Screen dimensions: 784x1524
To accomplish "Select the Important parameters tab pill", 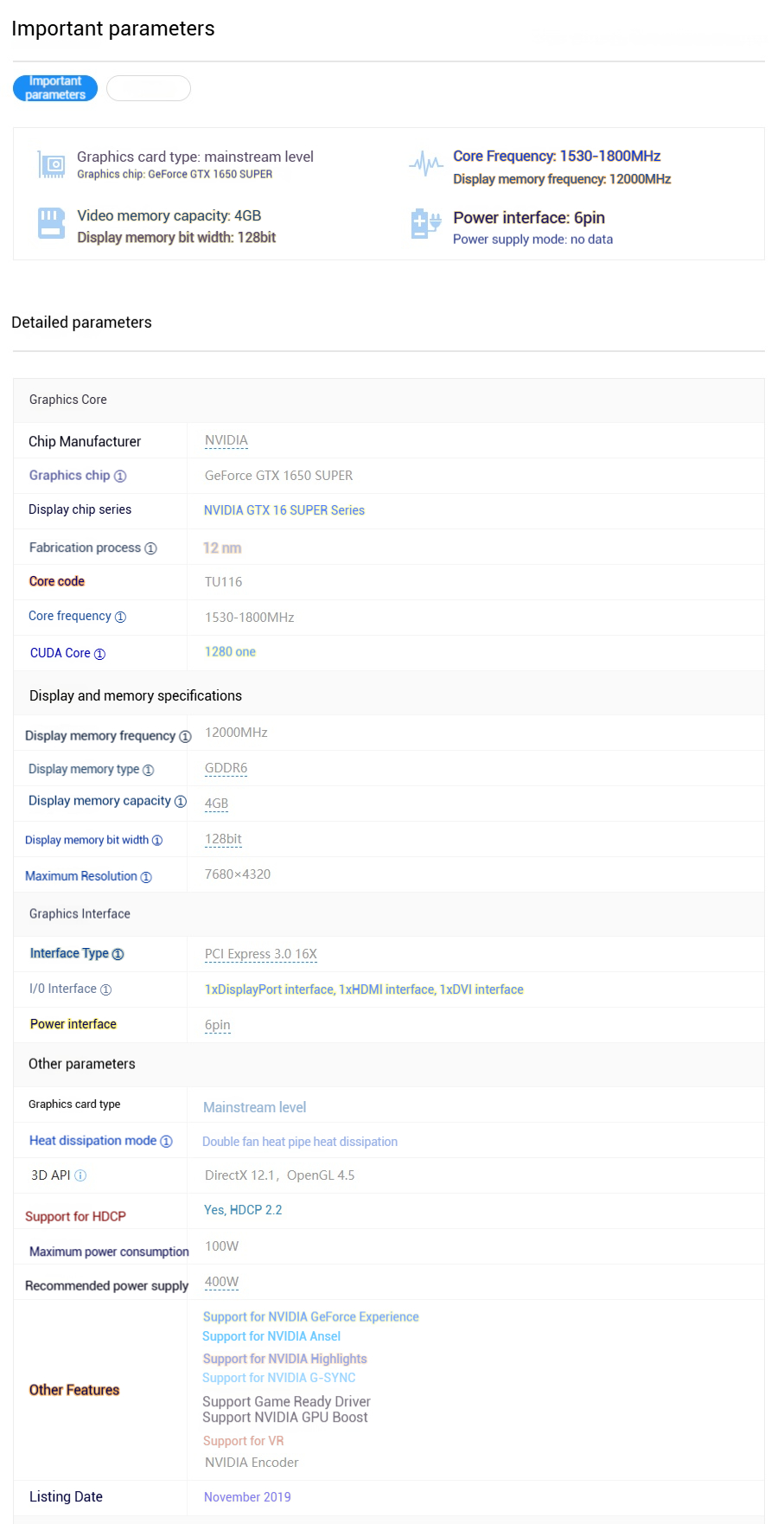I will point(55,88).
